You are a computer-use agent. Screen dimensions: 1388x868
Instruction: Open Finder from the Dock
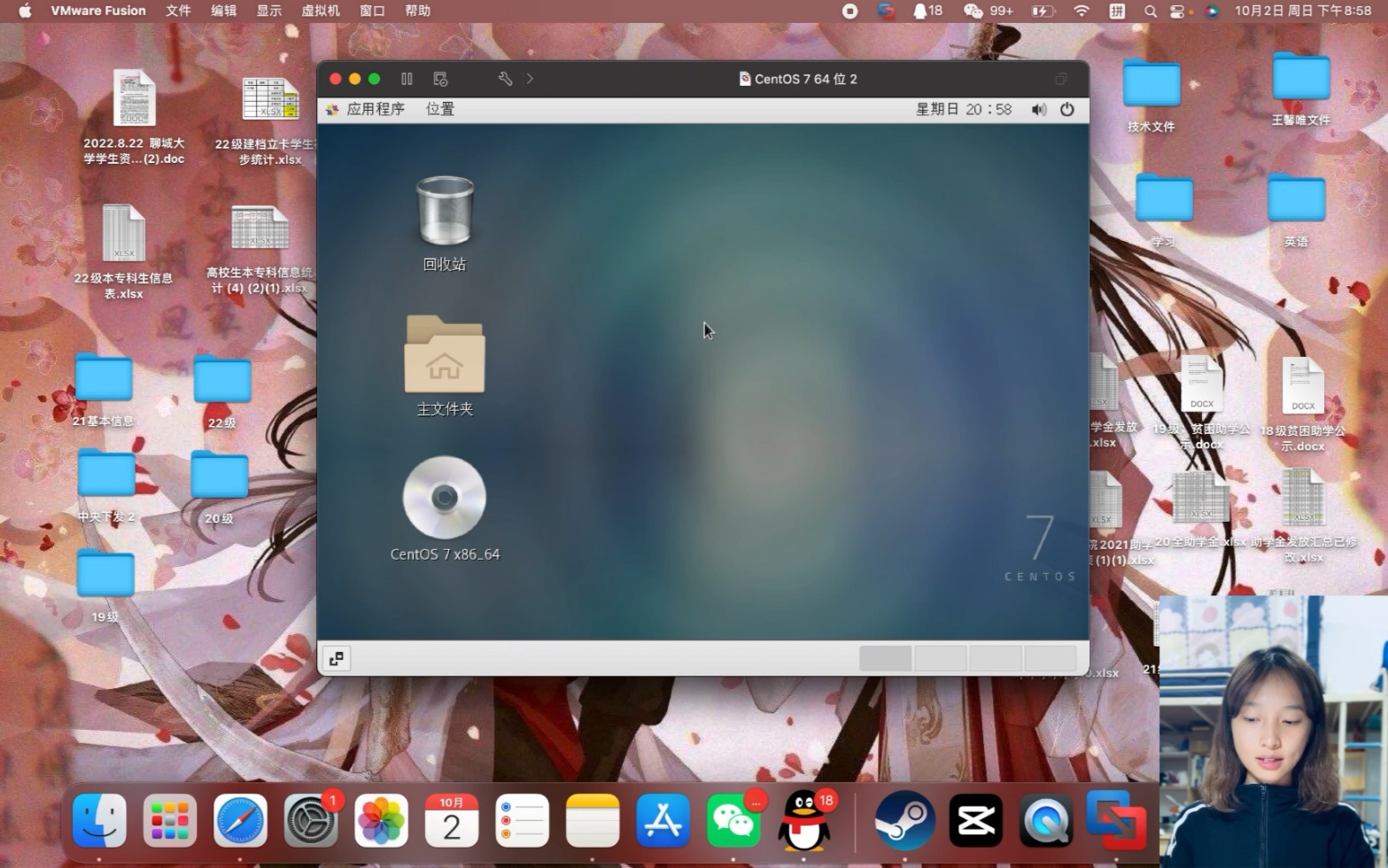point(99,820)
